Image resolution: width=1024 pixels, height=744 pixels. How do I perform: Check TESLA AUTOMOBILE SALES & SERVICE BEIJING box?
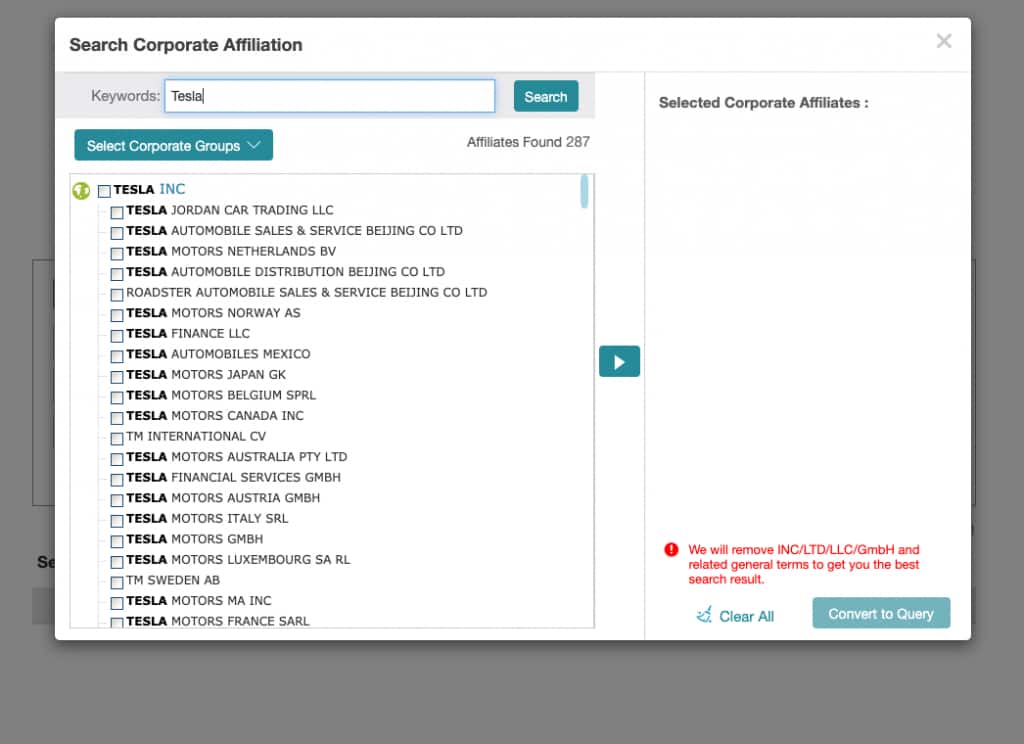(117, 233)
